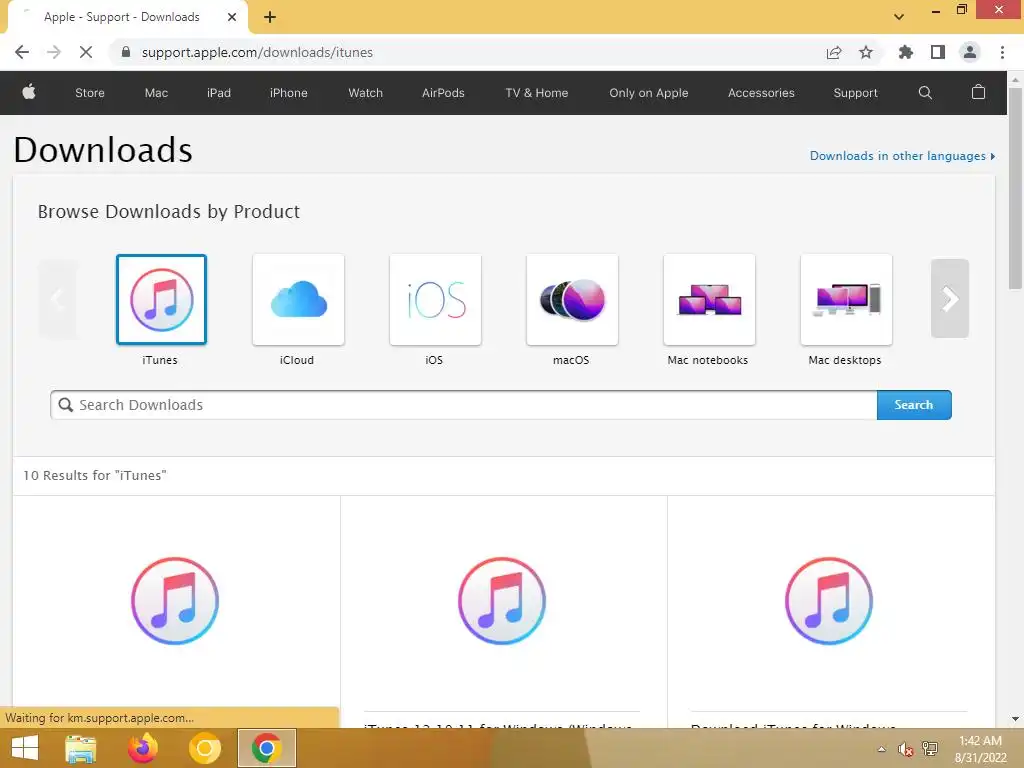Click the page vertical scrollbar thumb
The height and width of the screenshot is (768, 1024).
[x=1015, y=188]
